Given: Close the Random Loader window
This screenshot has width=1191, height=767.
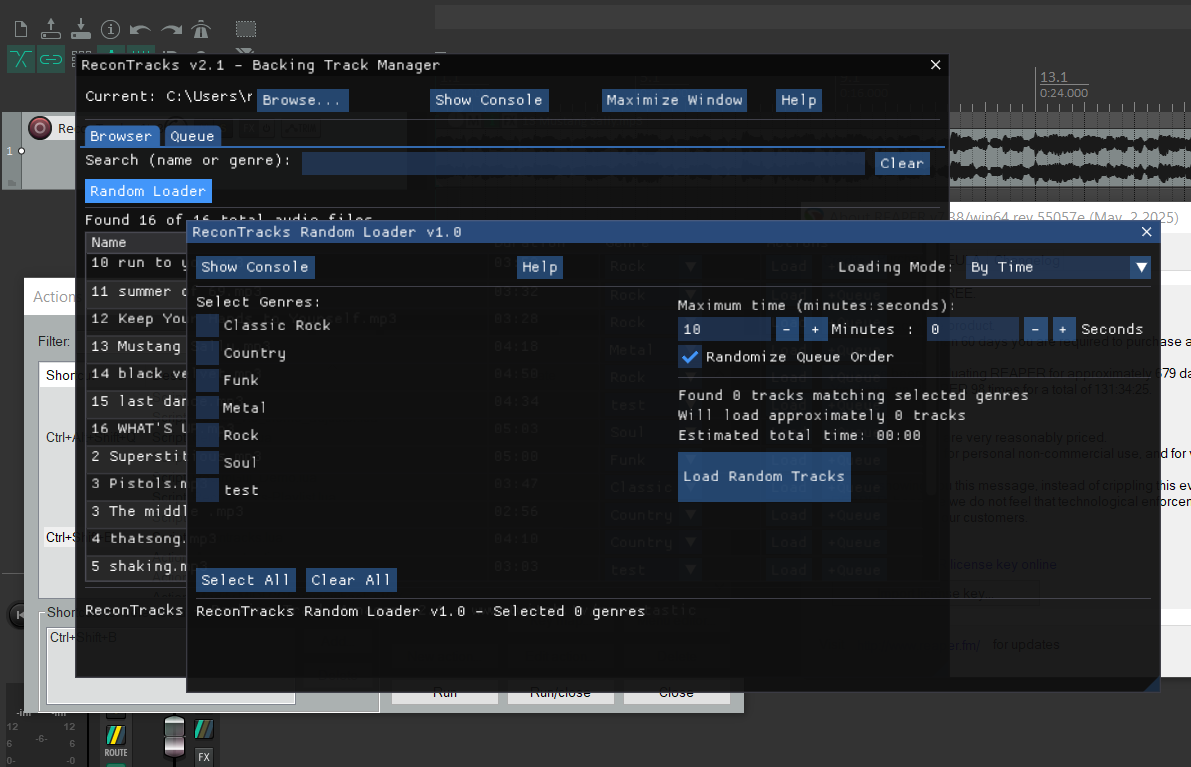Looking at the screenshot, I should coord(1146,232).
